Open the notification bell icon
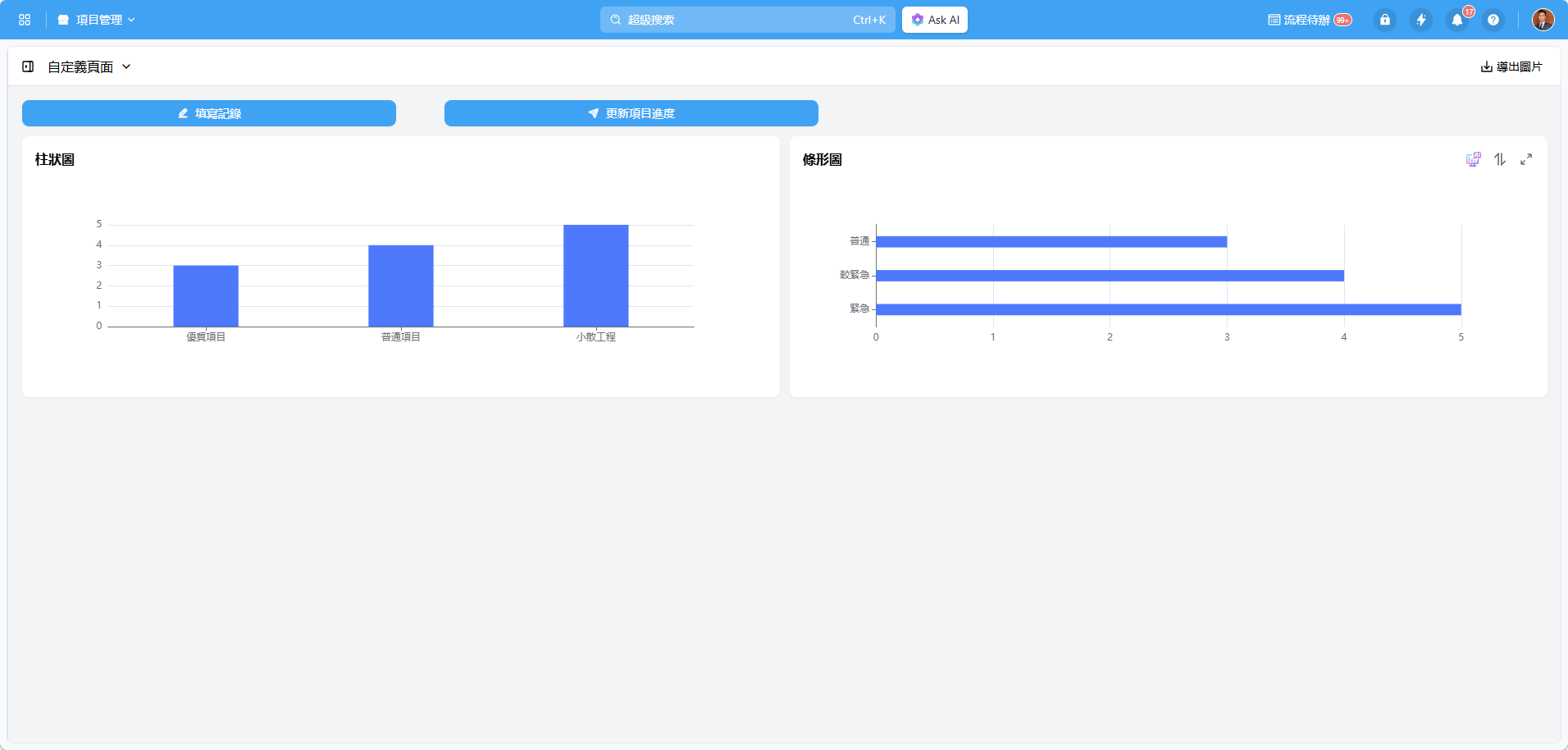 pyautogui.click(x=1457, y=20)
